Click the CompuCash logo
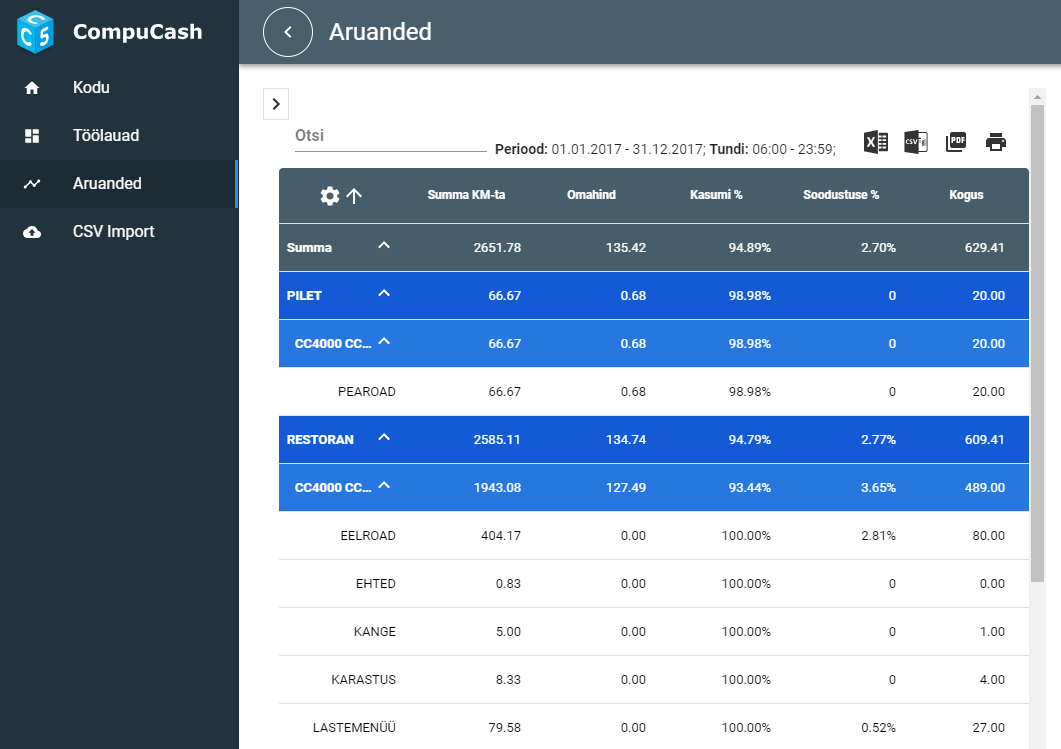 click(x=34, y=32)
